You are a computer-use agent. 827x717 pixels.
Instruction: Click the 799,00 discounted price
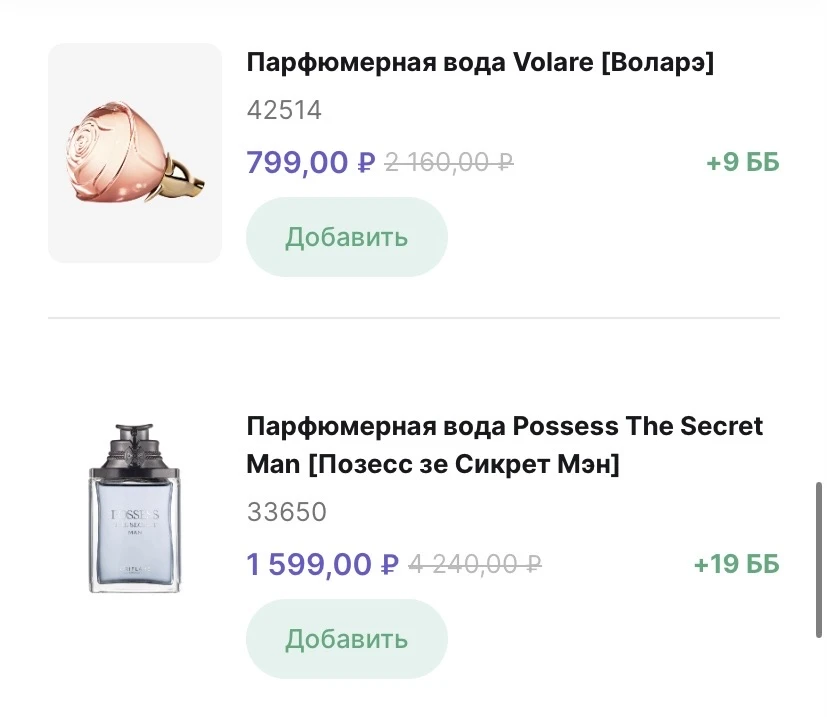pyautogui.click(x=298, y=162)
